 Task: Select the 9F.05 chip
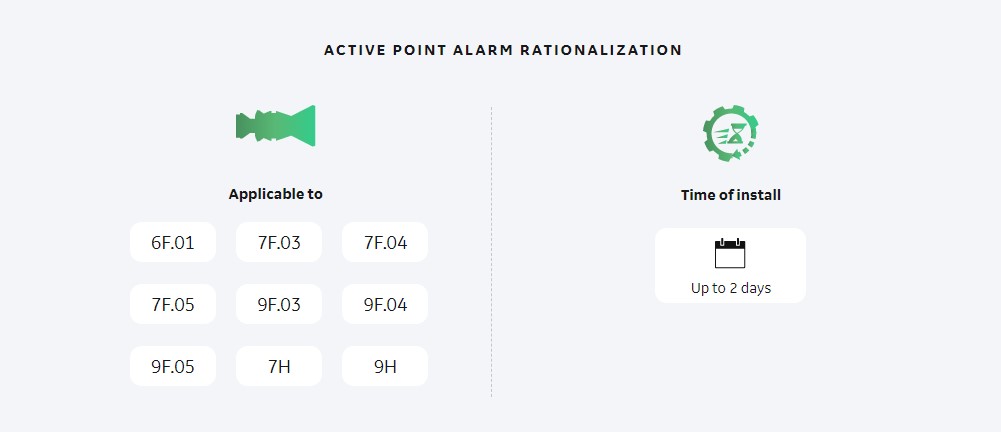pos(172,366)
